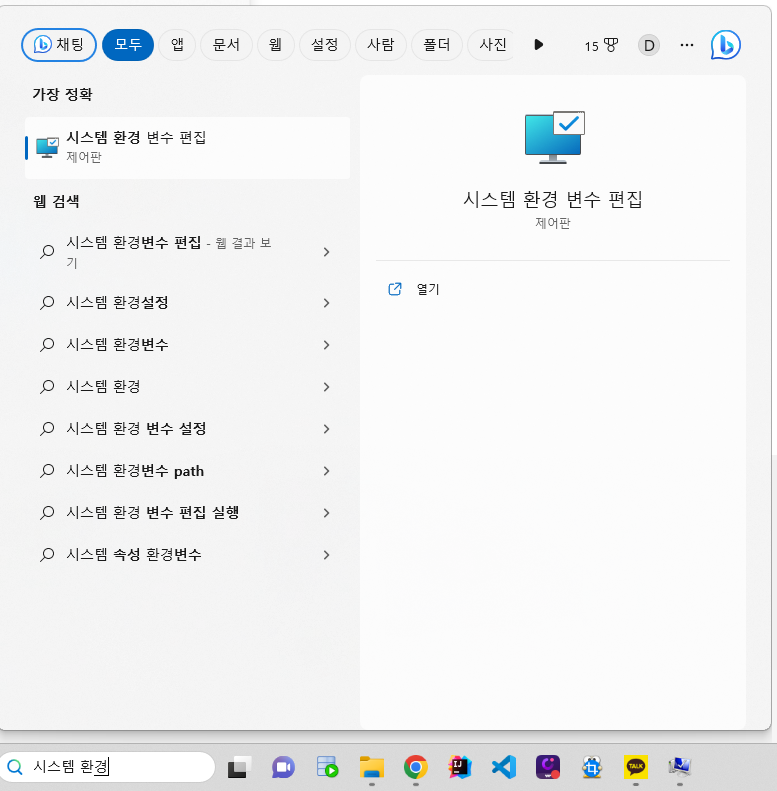This screenshot has height=791, width=777.
Task: Switch to the 사람 filter tab
Action: tap(380, 45)
